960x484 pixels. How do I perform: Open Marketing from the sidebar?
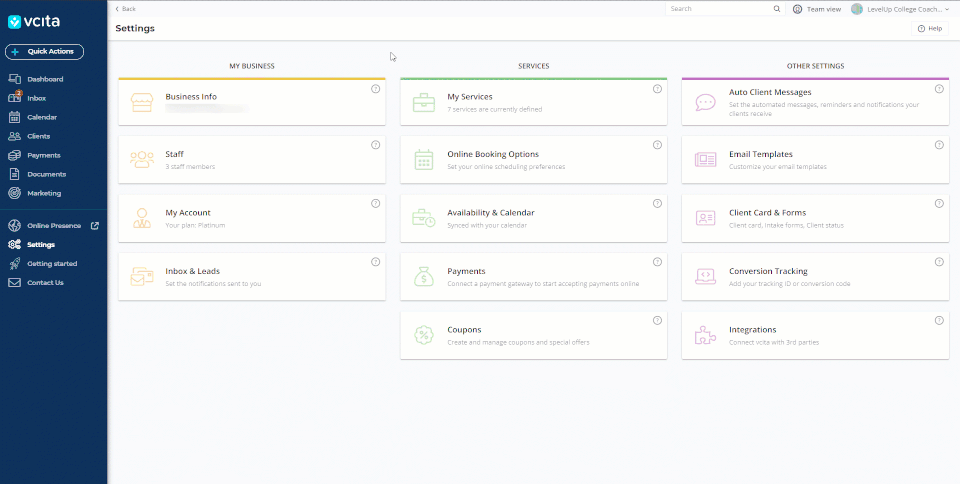pos(44,193)
